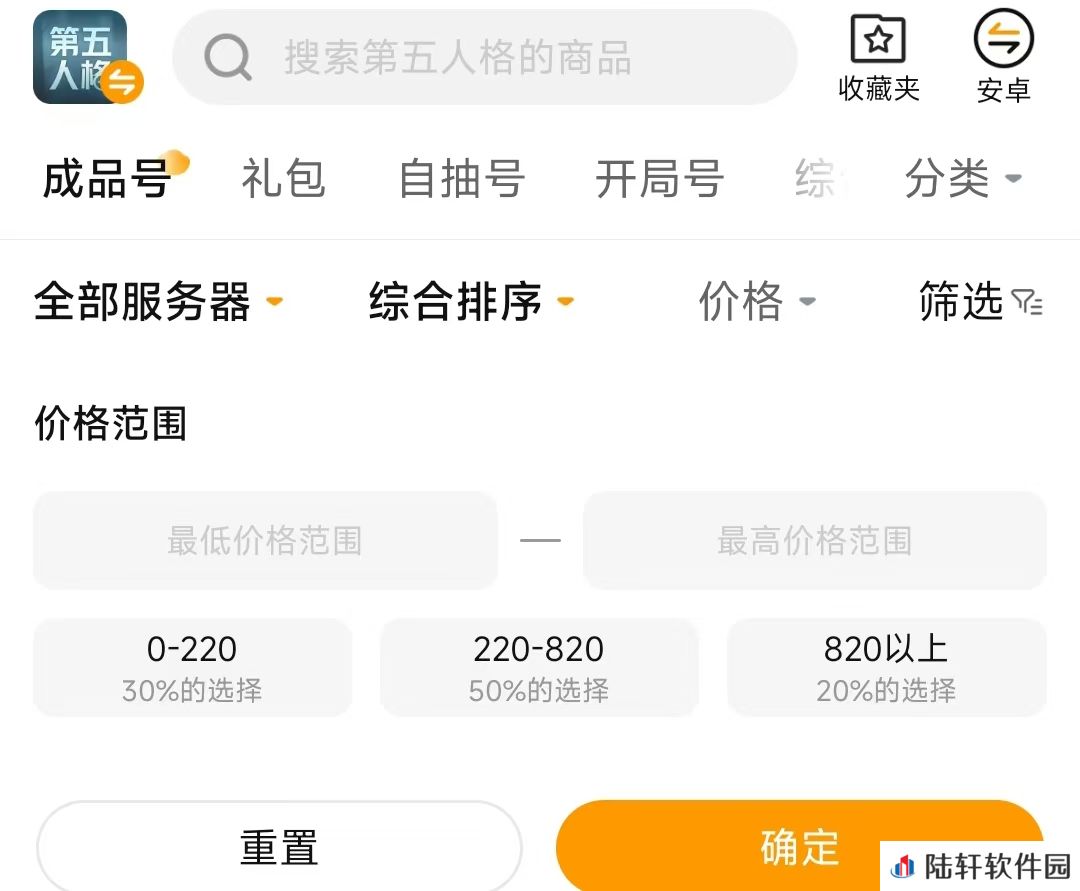Click the search magnifier icon

228,57
